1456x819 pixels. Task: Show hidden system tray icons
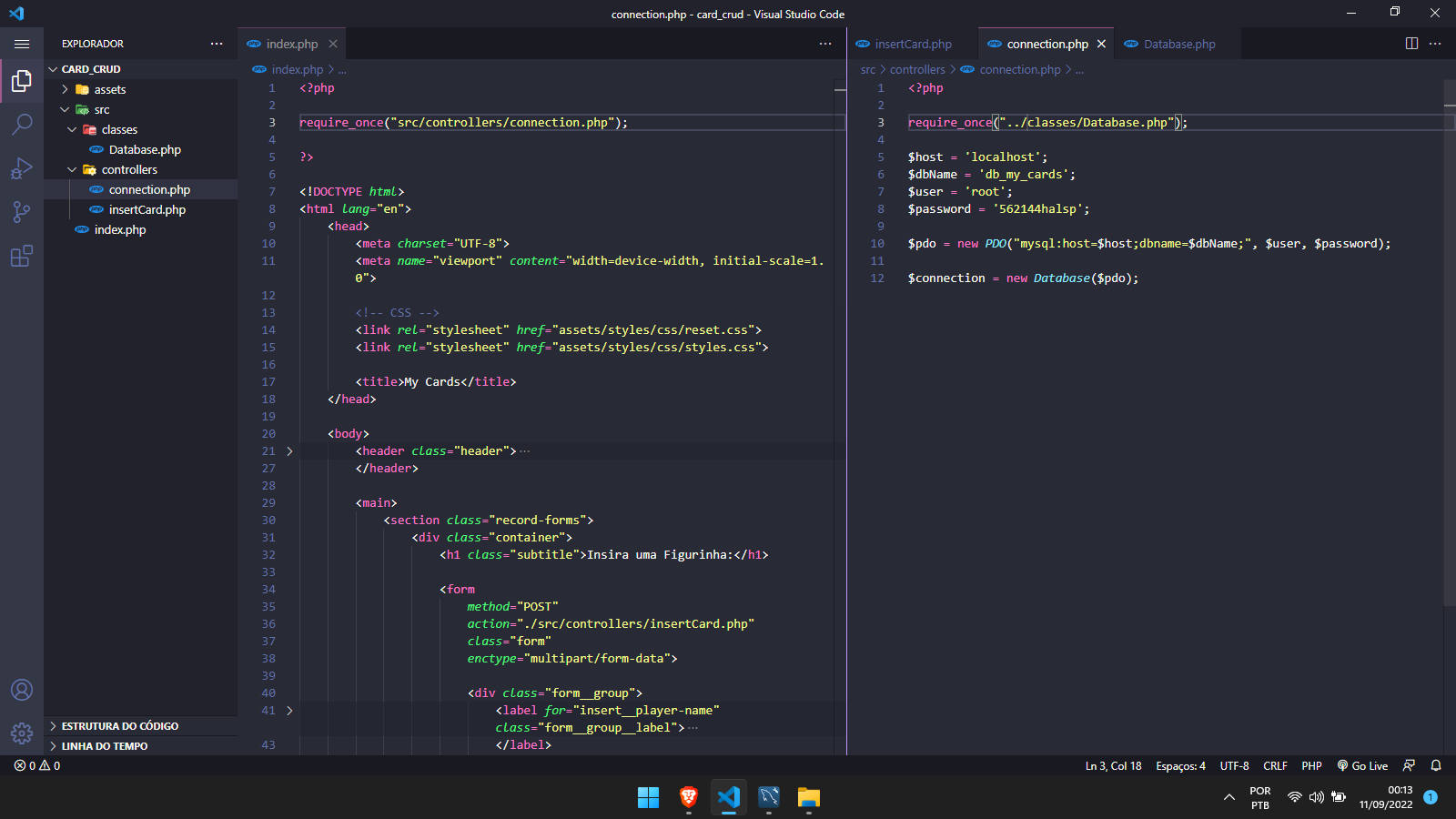pyautogui.click(x=1229, y=797)
